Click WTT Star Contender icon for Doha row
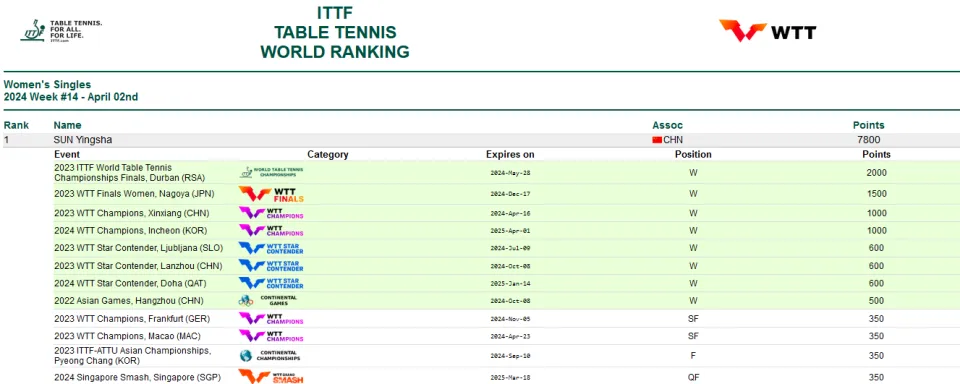960x384 pixels. (271, 283)
